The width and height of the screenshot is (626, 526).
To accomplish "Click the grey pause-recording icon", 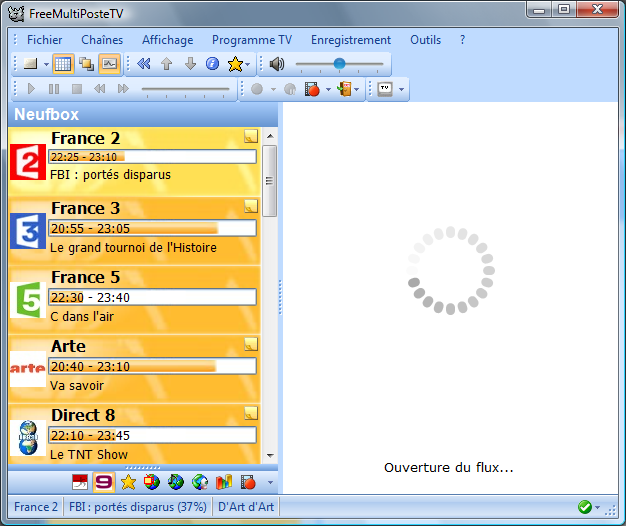I will pos(290,89).
